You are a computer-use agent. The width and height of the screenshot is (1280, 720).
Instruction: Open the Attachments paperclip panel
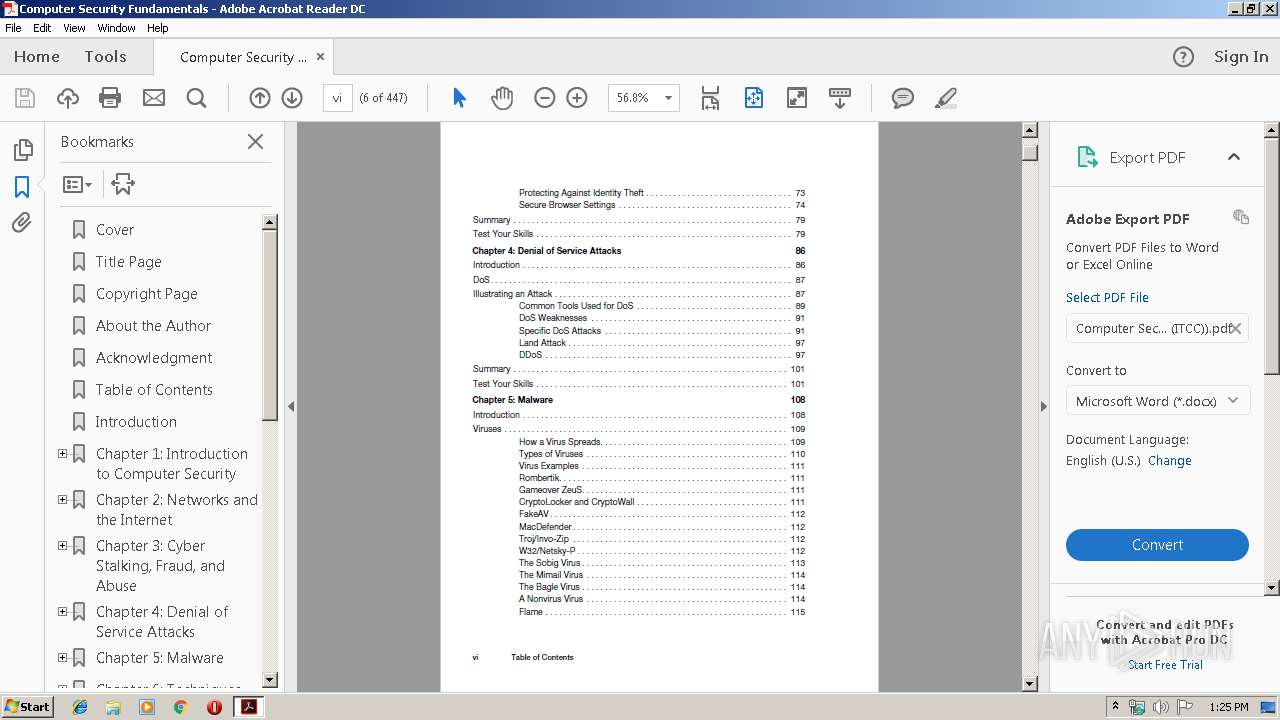click(x=22, y=222)
